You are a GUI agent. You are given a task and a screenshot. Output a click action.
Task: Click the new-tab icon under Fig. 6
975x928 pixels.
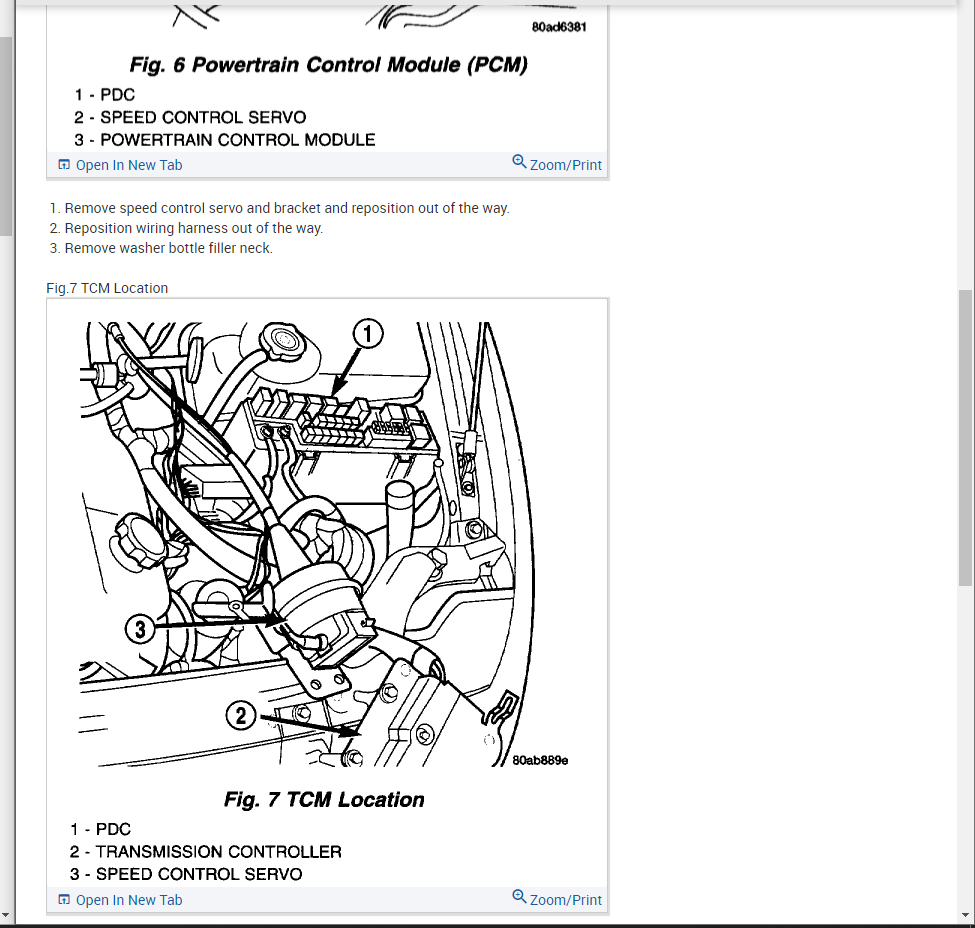pos(64,165)
